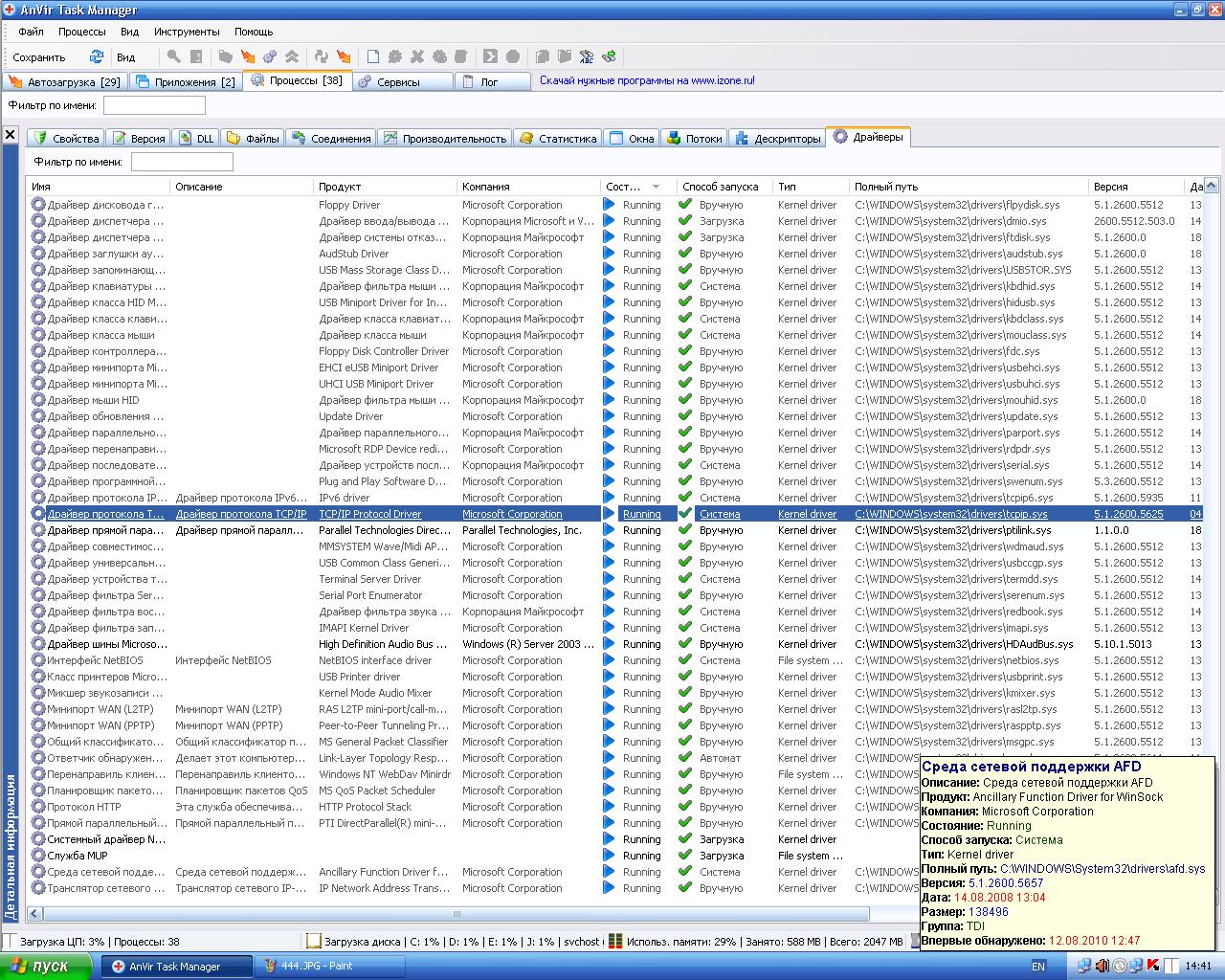Switch to the Приложения [2] tab
Screen dimensions: 1225x980
[x=186, y=81]
